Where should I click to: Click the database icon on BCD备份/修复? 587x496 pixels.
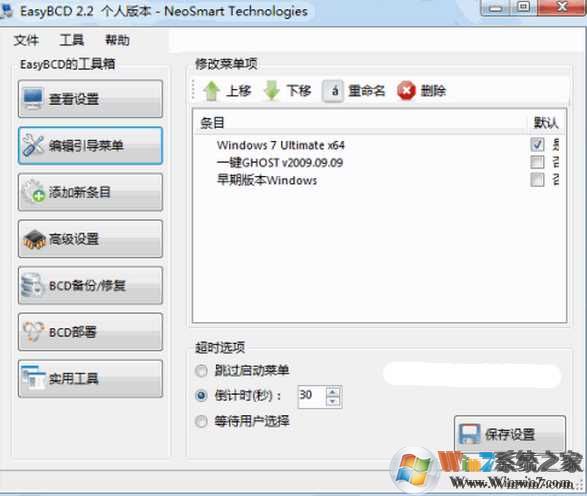click(33, 285)
